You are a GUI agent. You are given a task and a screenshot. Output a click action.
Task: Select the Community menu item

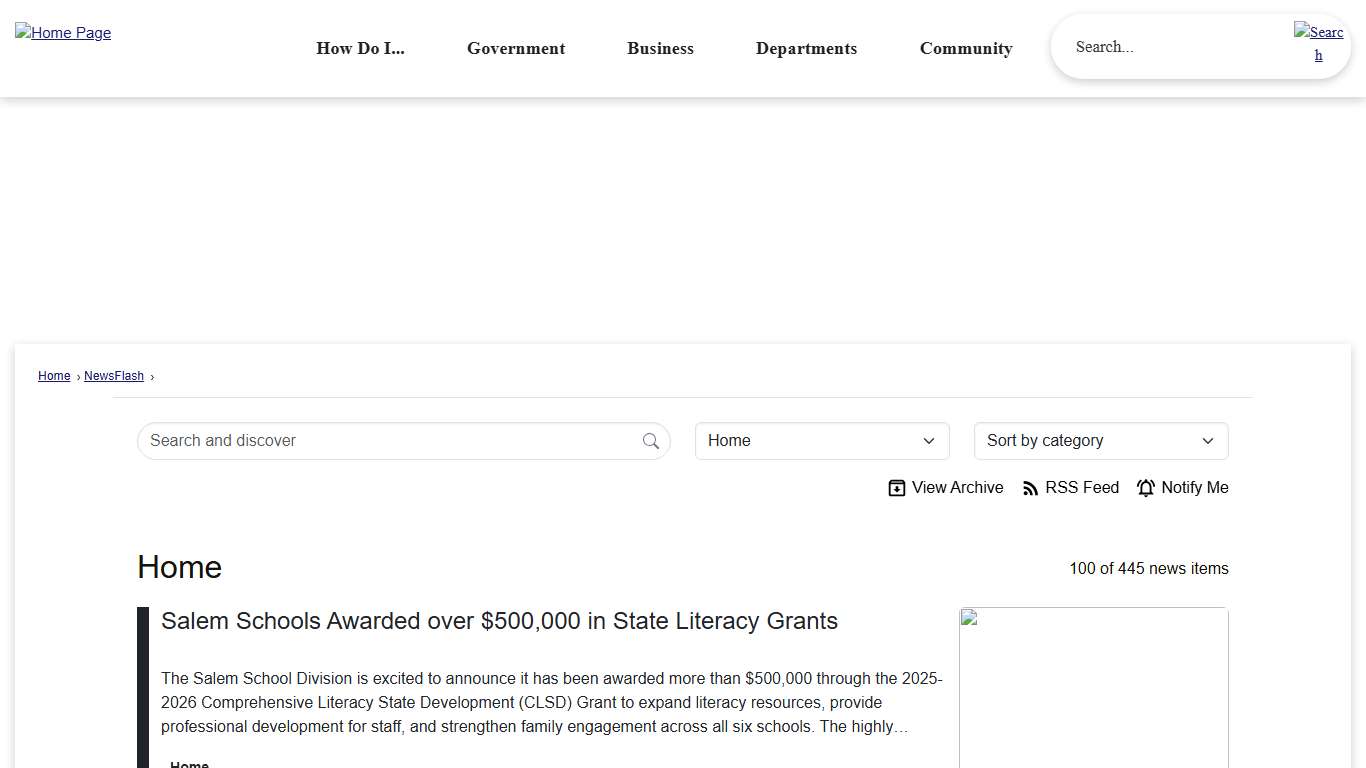click(x=966, y=48)
